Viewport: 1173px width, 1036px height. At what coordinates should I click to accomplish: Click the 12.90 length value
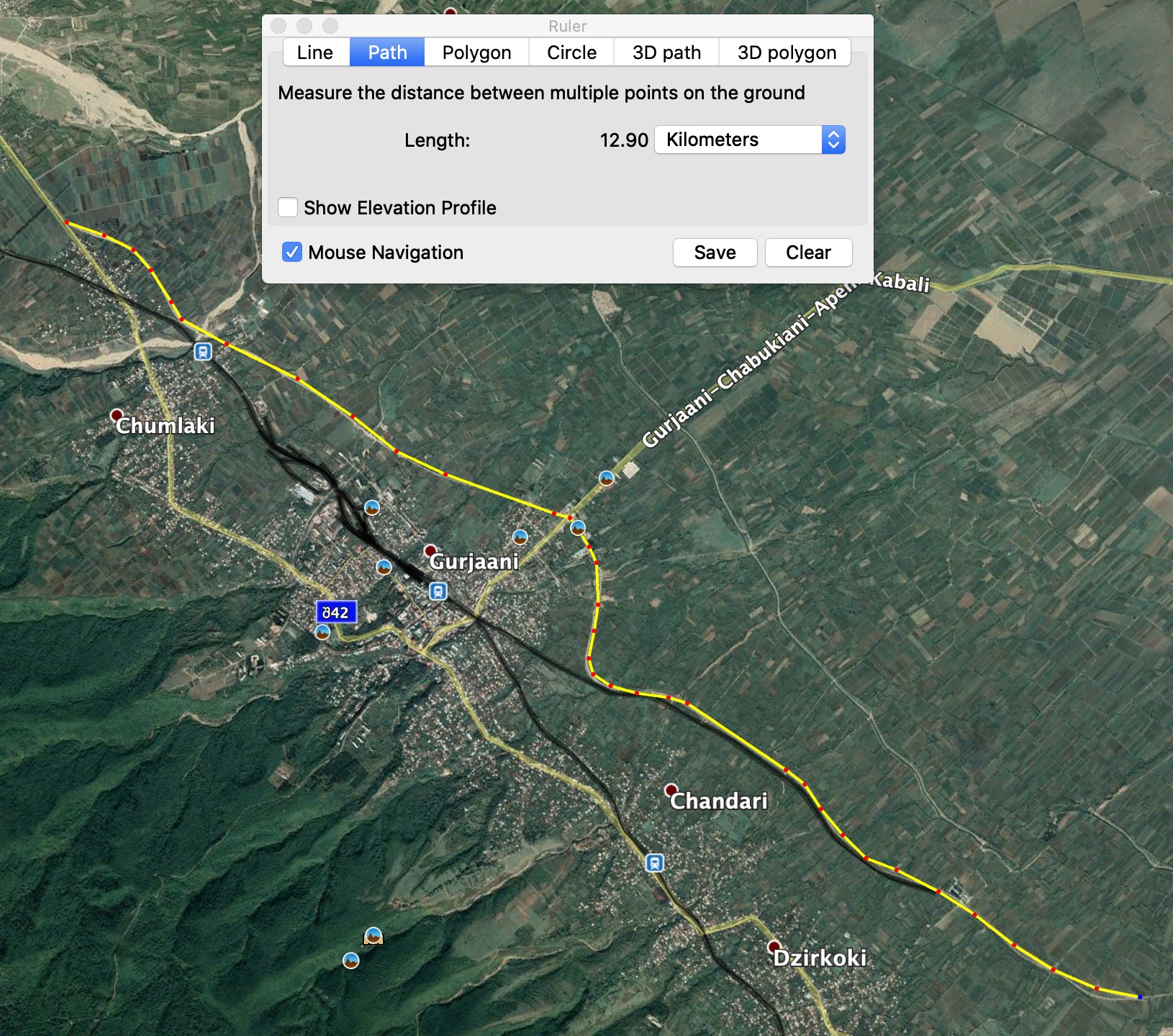point(624,140)
